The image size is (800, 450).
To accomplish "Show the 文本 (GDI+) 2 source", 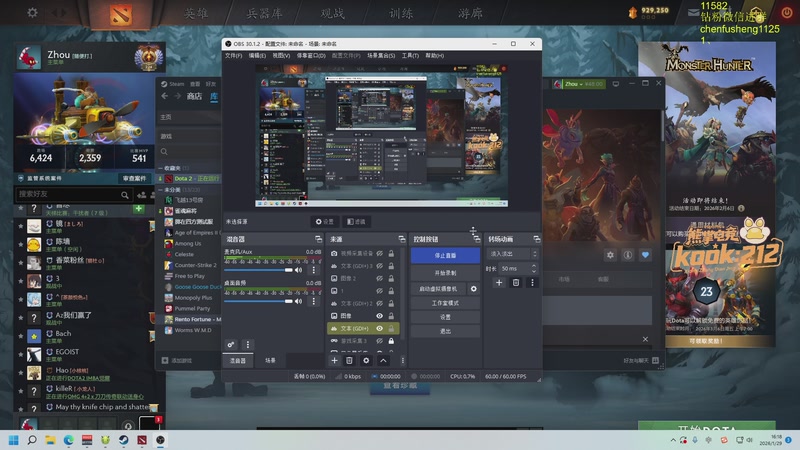I will (380, 303).
